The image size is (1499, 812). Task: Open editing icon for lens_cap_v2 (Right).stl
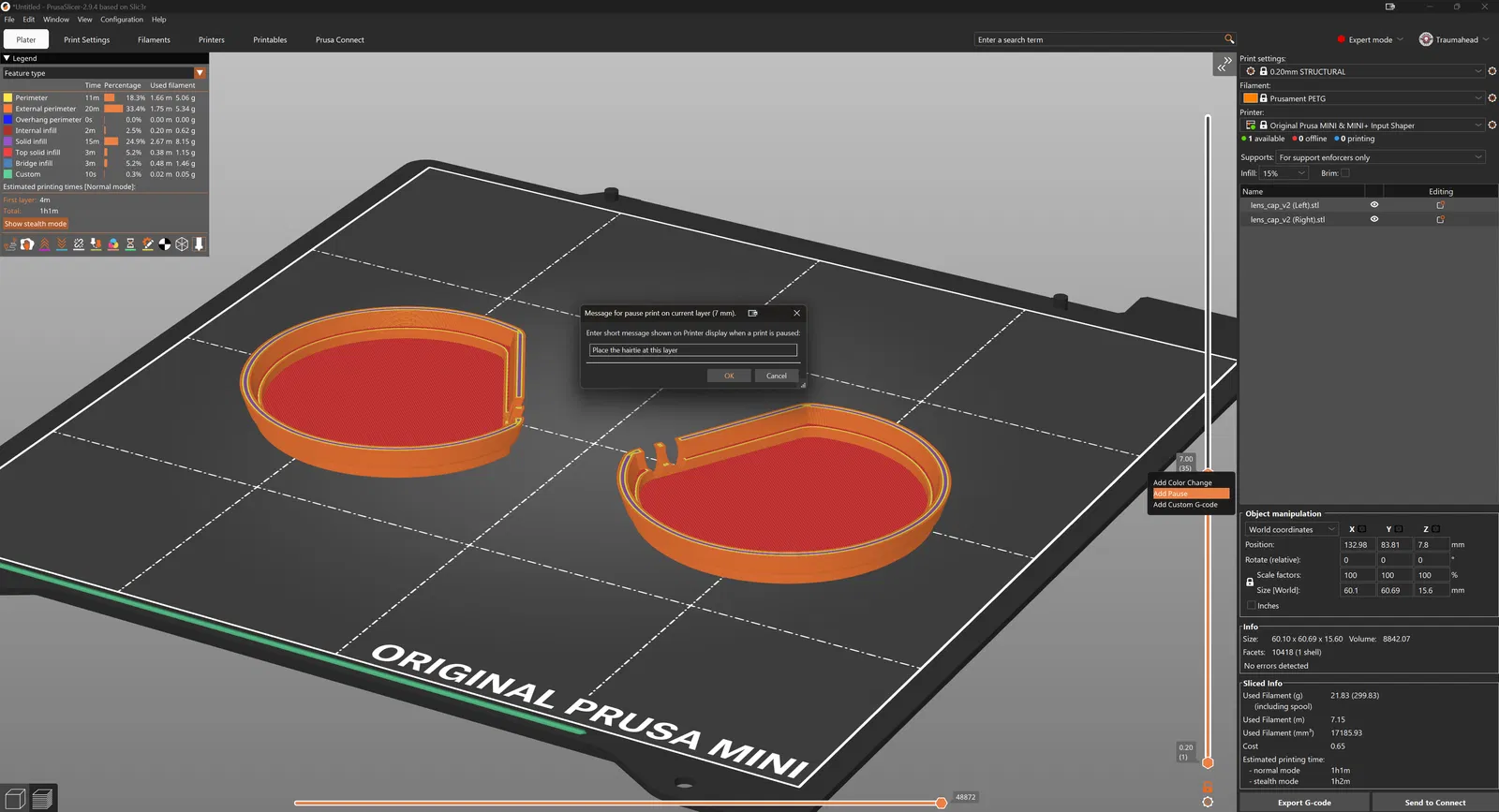[1441, 220]
